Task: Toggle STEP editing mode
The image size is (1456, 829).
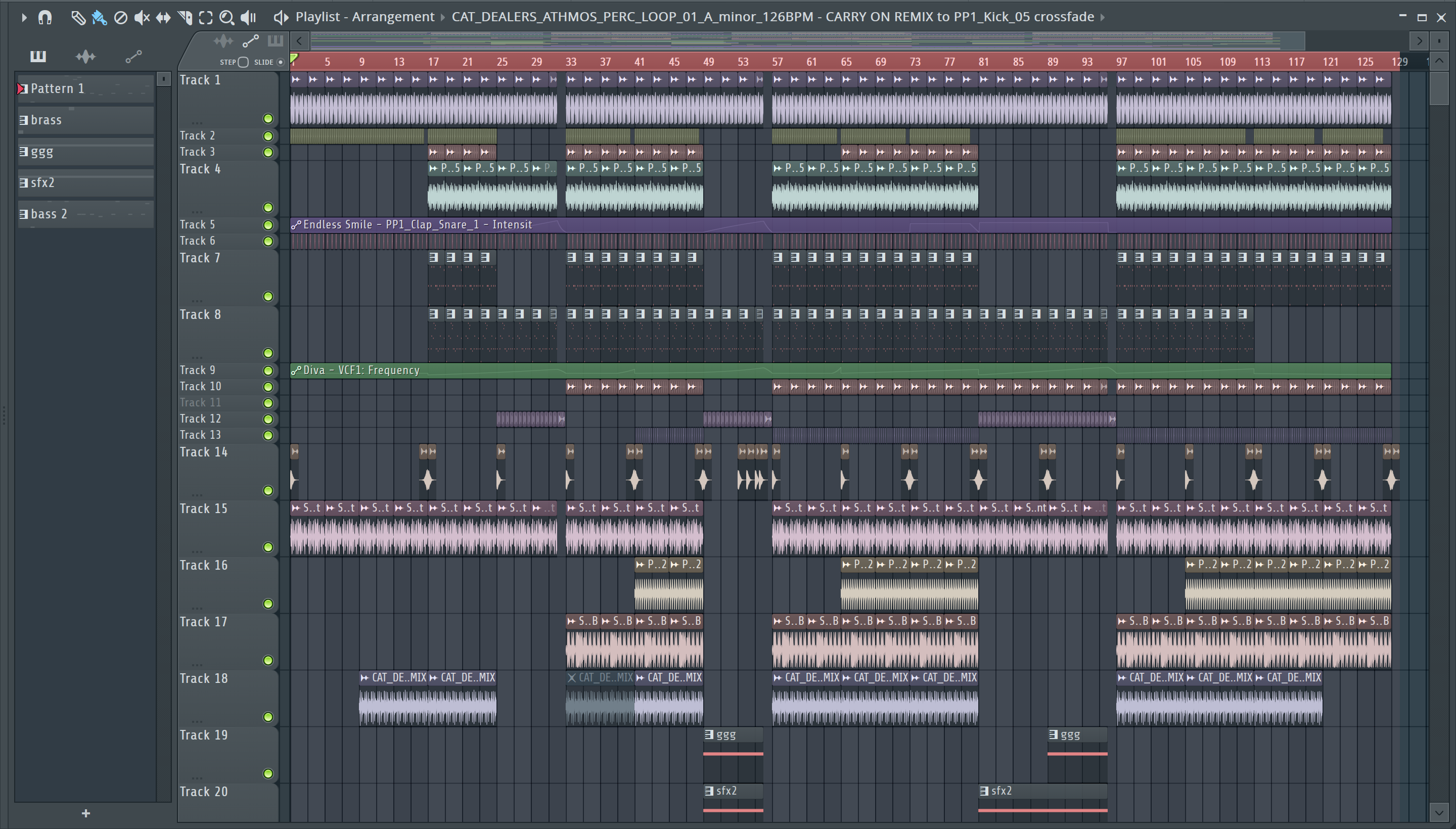Action: click(243, 62)
